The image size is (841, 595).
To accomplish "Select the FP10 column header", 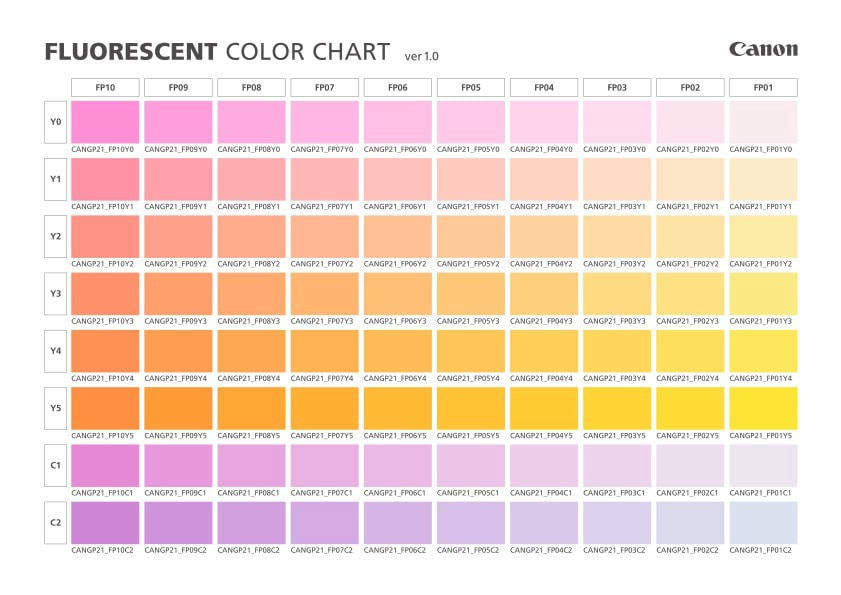I will pyautogui.click(x=105, y=88).
